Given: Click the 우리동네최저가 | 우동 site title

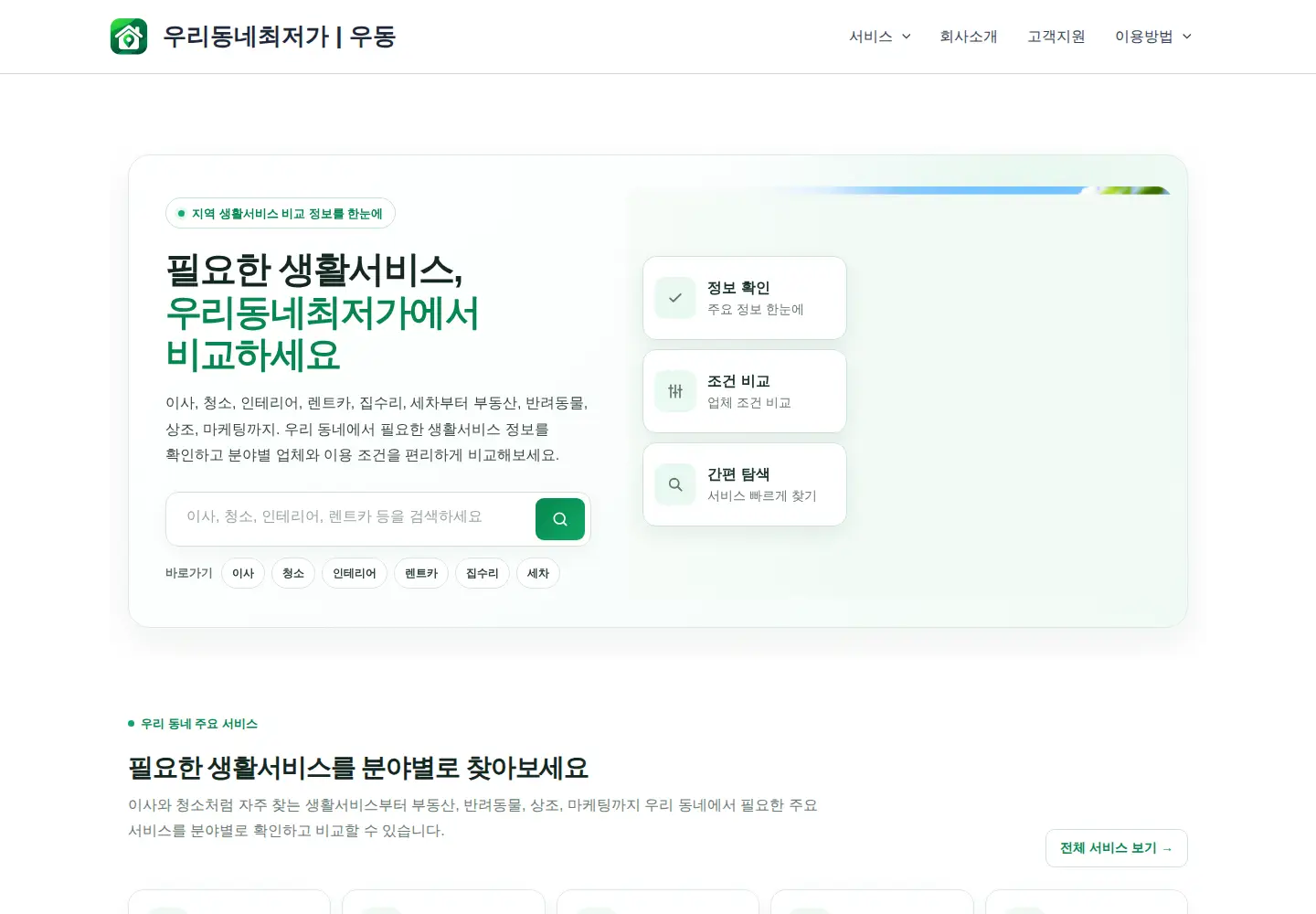Looking at the screenshot, I should tap(279, 37).
